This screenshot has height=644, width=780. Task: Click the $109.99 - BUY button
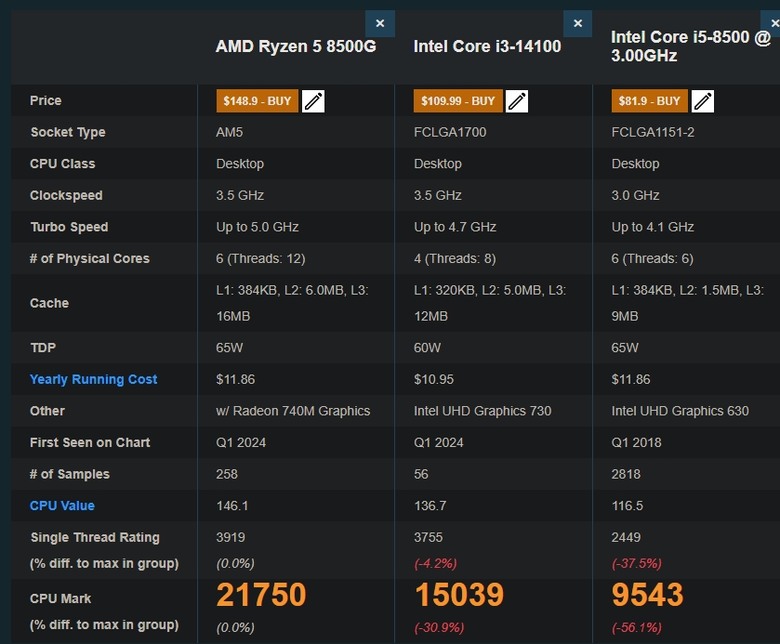tap(458, 101)
